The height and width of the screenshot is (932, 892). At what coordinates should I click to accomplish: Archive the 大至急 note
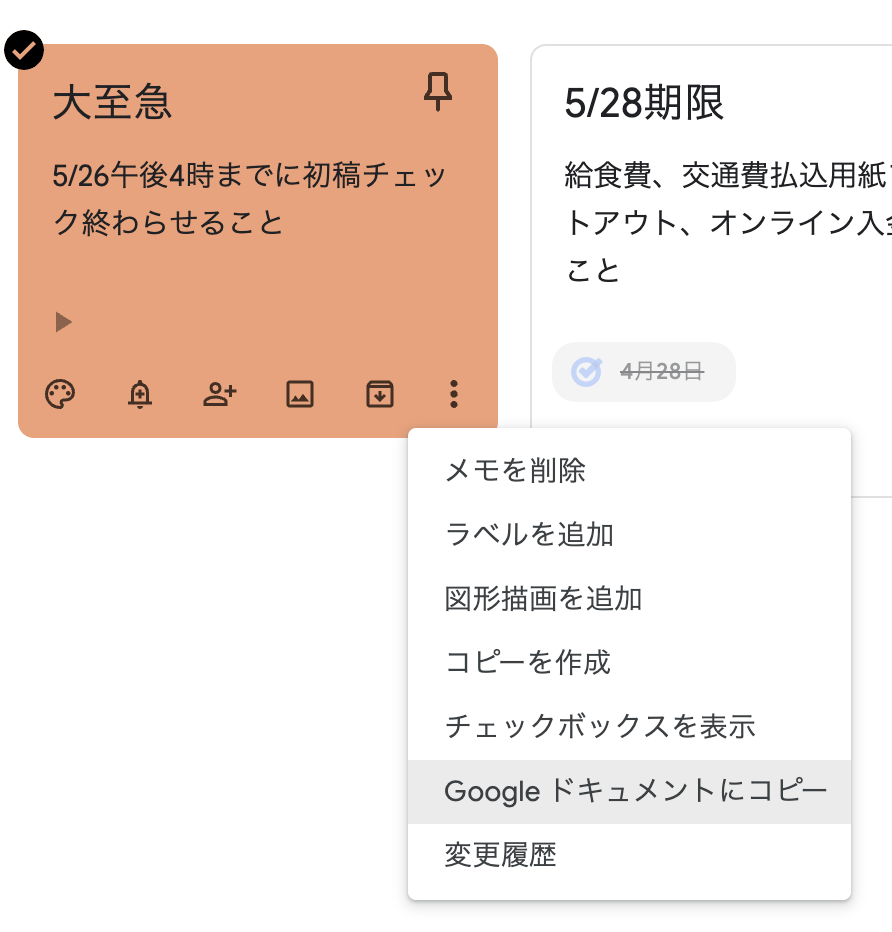tap(380, 394)
